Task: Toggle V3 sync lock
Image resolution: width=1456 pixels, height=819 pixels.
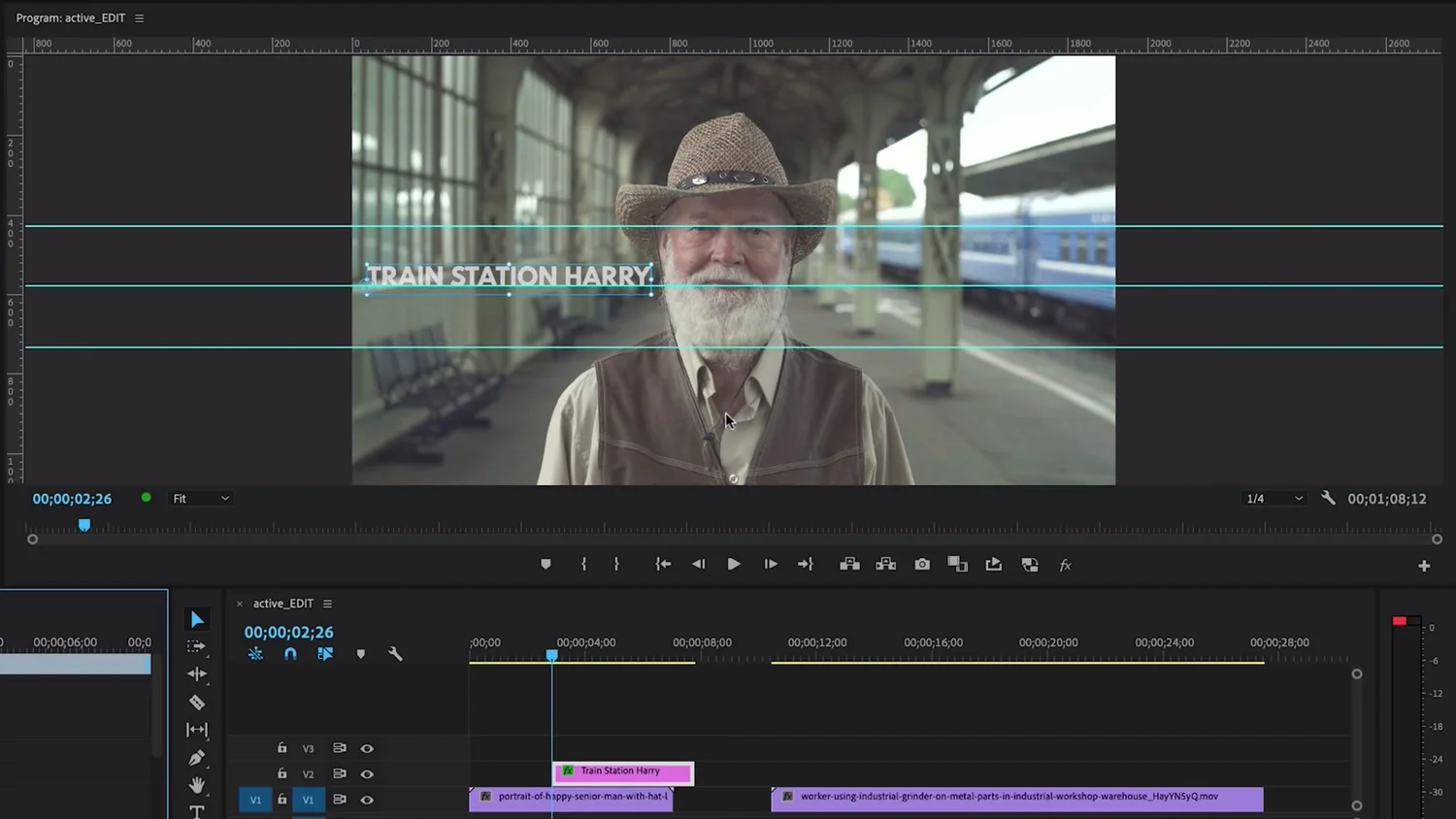Action: tap(340, 748)
